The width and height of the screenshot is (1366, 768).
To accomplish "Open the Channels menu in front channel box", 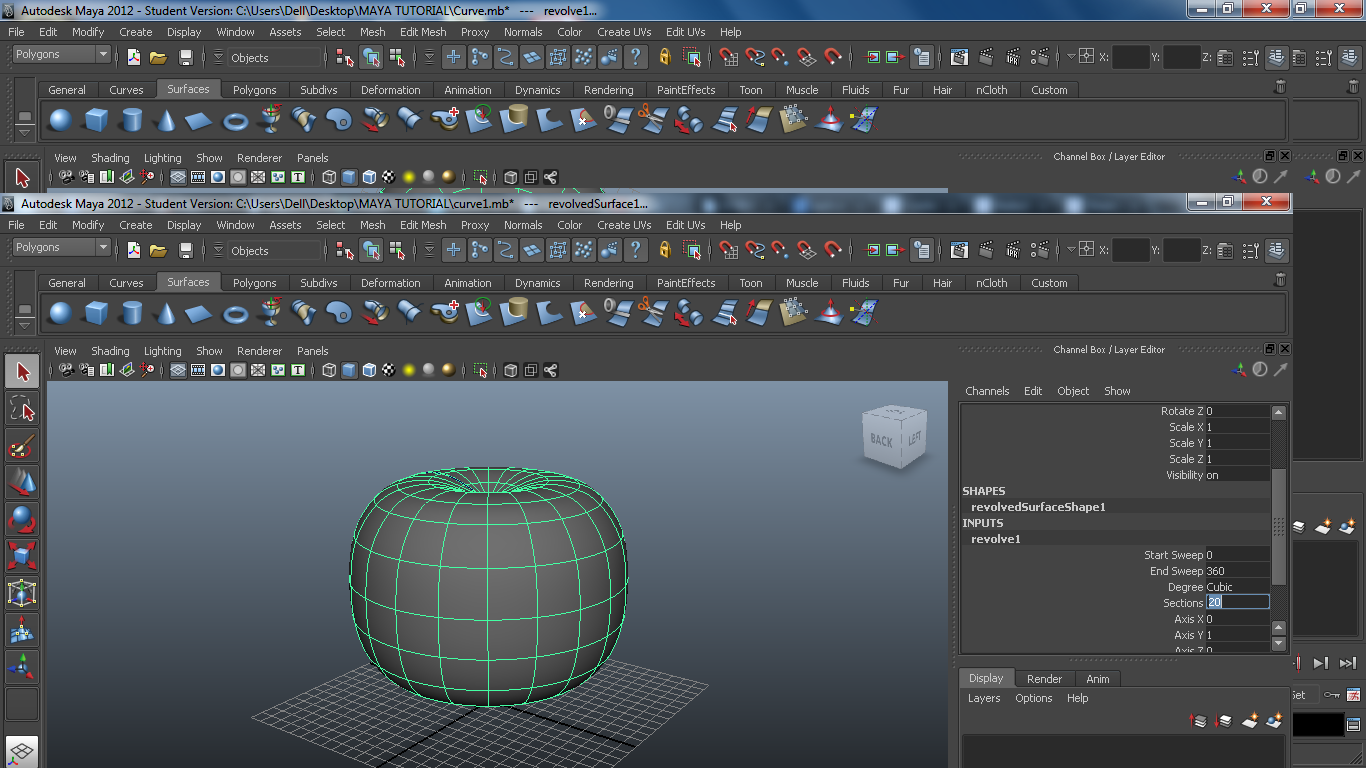I will tap(987, 391).
